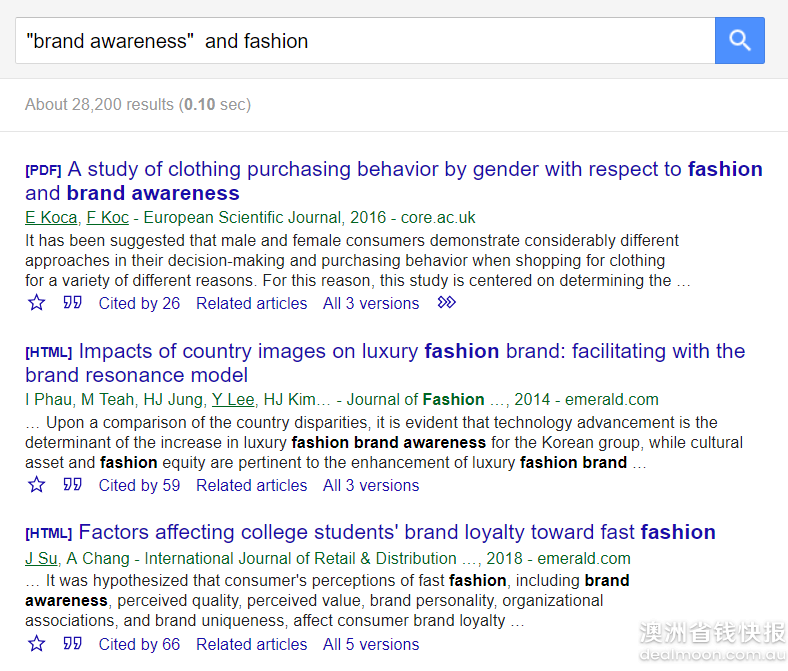Open cite quote icon for Koca article
The width and height of the screenshot is (788, 671).
[72, 303]
